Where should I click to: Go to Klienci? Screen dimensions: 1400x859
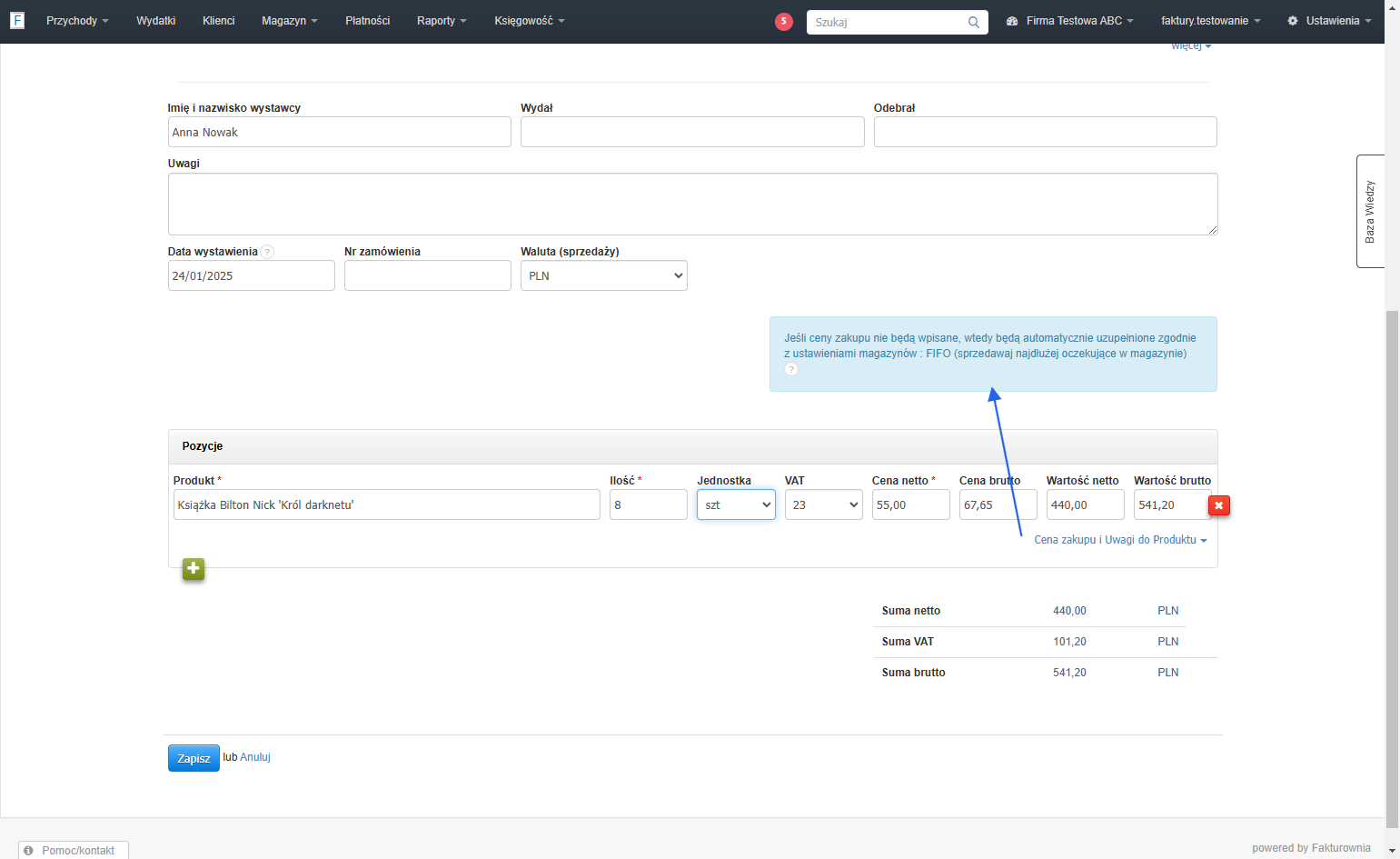tap(218, 21)
